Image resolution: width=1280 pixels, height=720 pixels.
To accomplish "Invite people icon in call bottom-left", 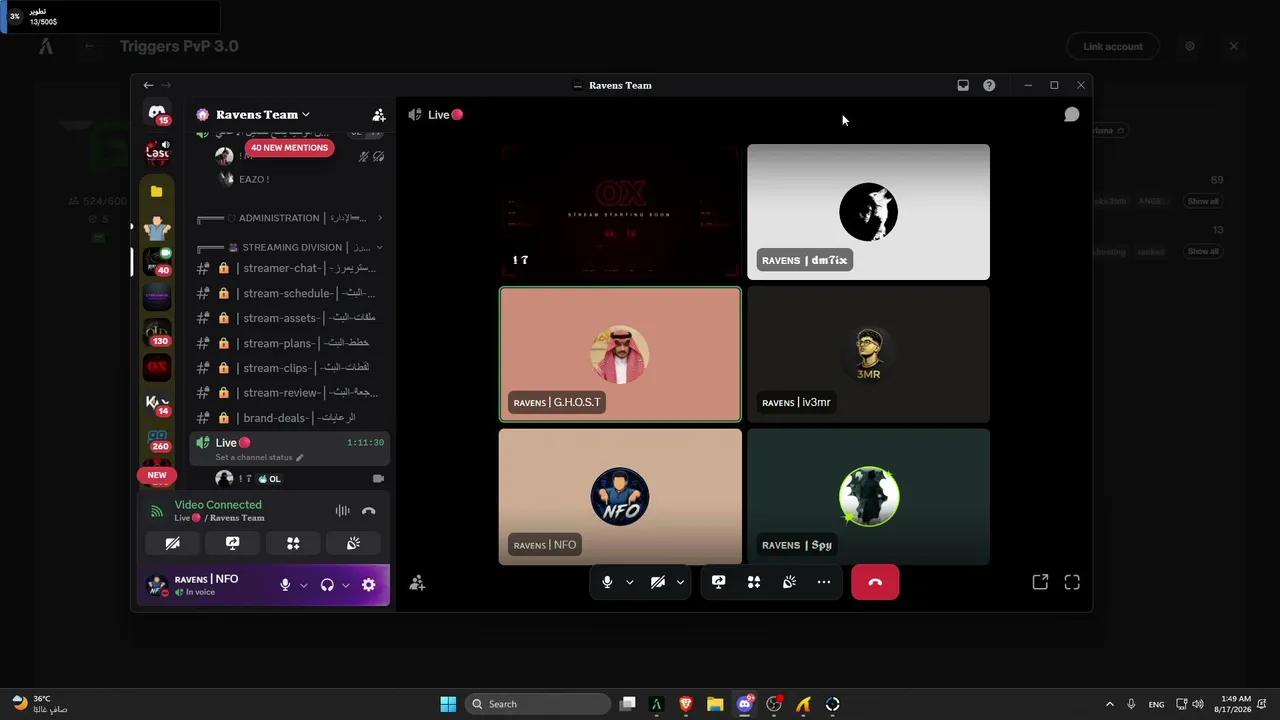I will (418, 583).
